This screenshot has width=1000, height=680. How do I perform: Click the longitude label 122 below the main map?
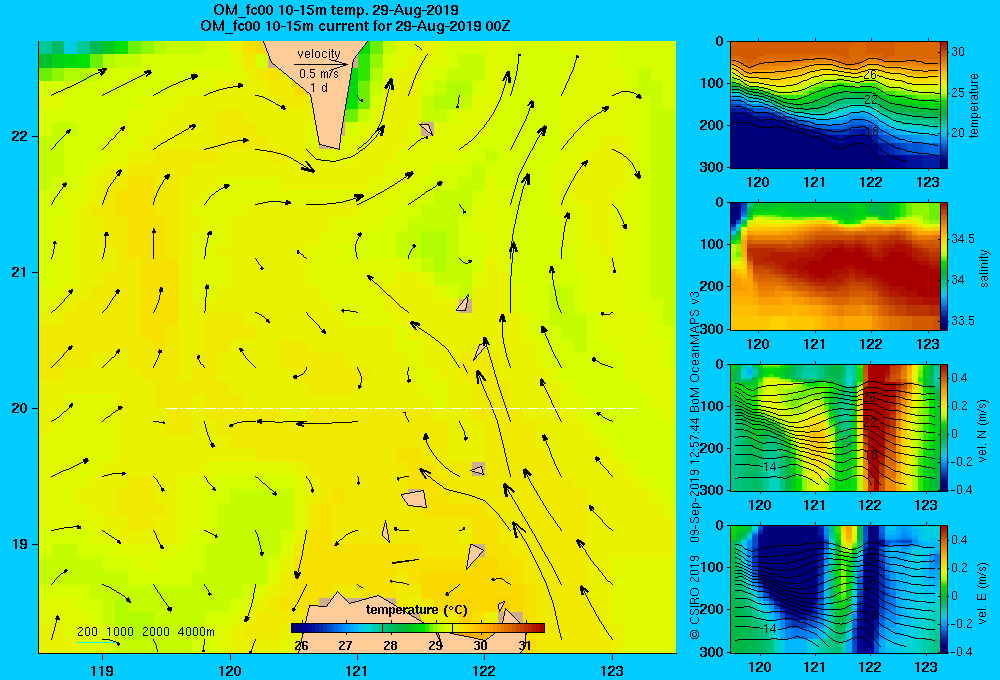click(x=484, y=670)
